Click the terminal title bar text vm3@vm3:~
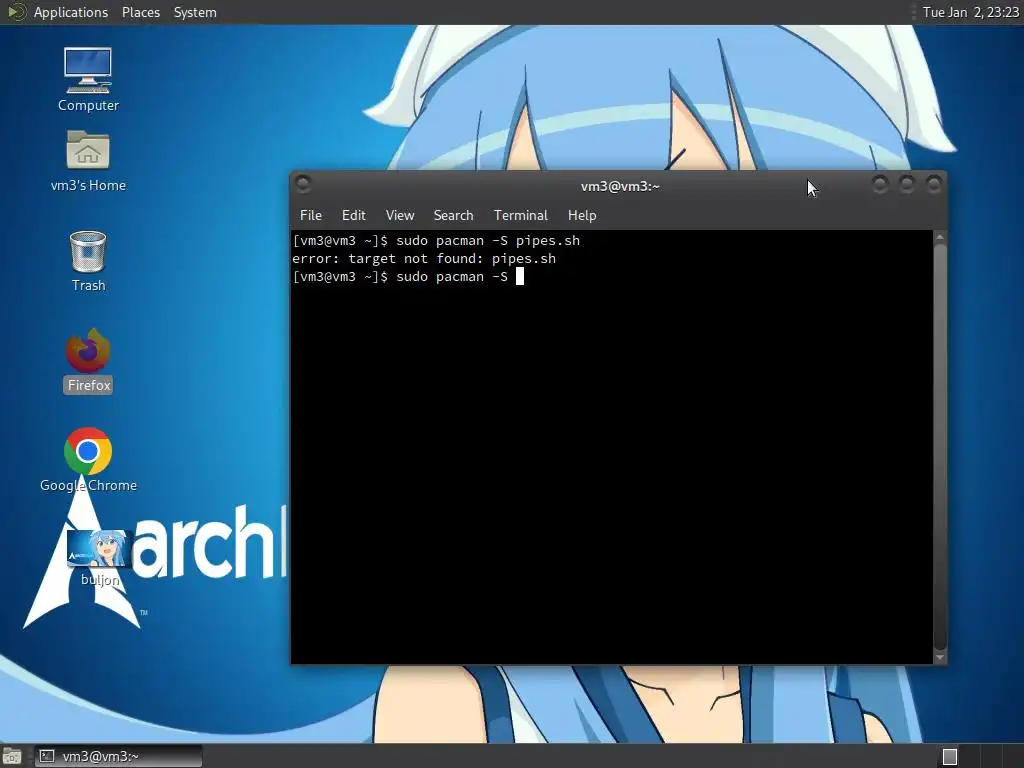 pos(620,186)
